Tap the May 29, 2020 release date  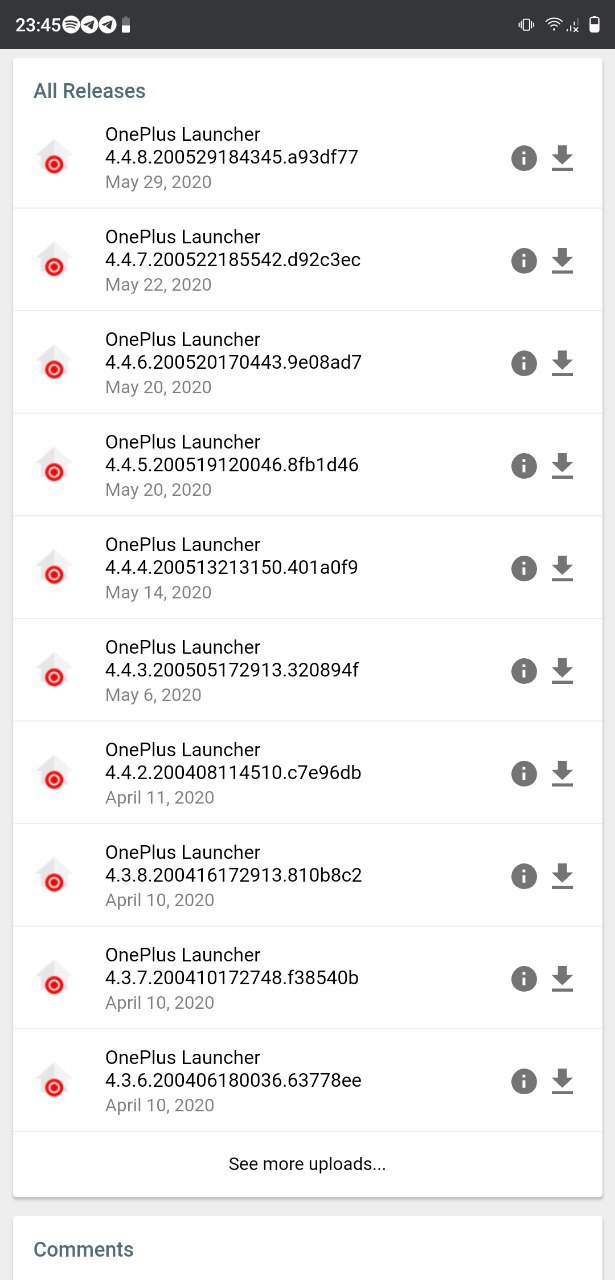pos(158,182)
